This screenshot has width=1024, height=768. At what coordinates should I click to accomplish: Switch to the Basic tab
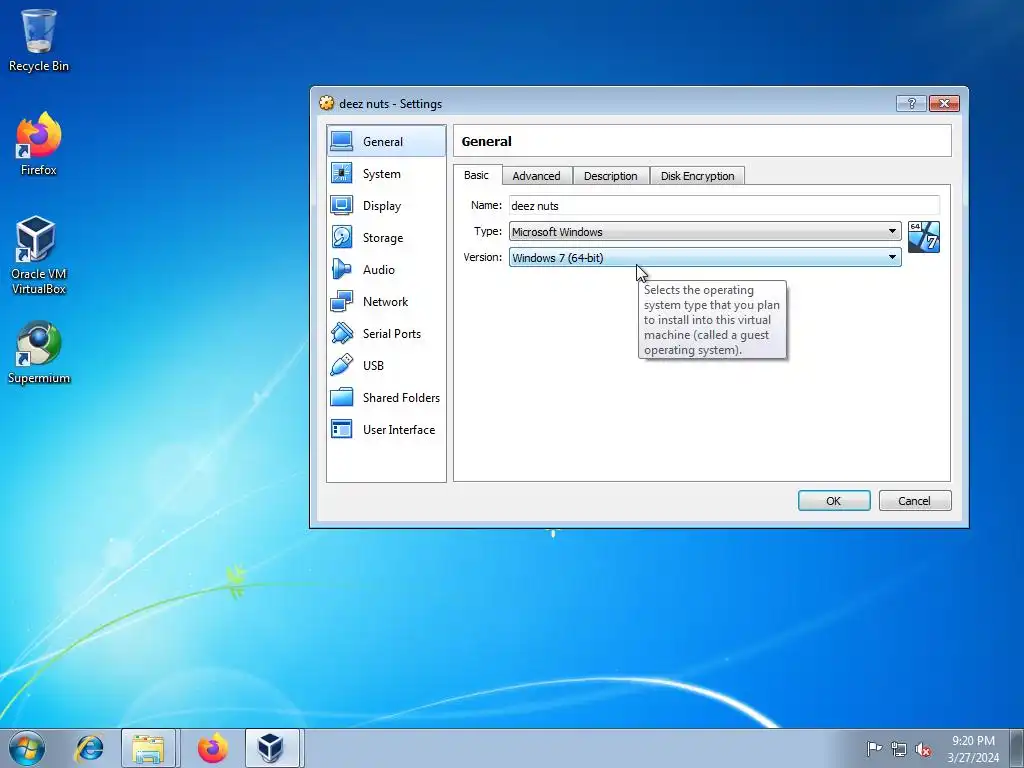[x=476, y=175]
